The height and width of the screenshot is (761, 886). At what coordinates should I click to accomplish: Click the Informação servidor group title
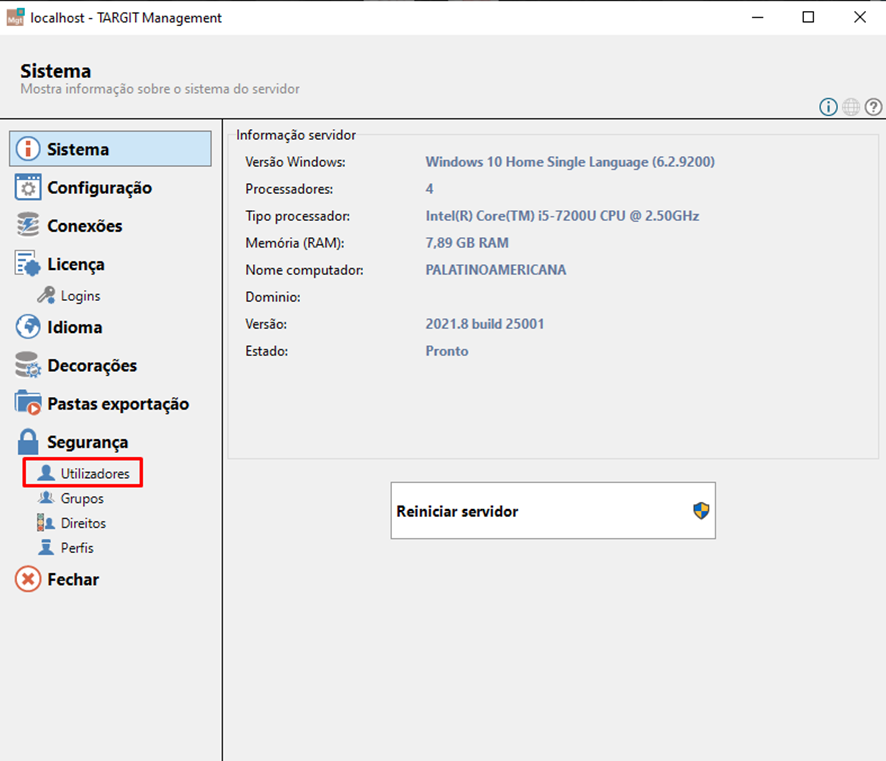click(x=296, y=135)
